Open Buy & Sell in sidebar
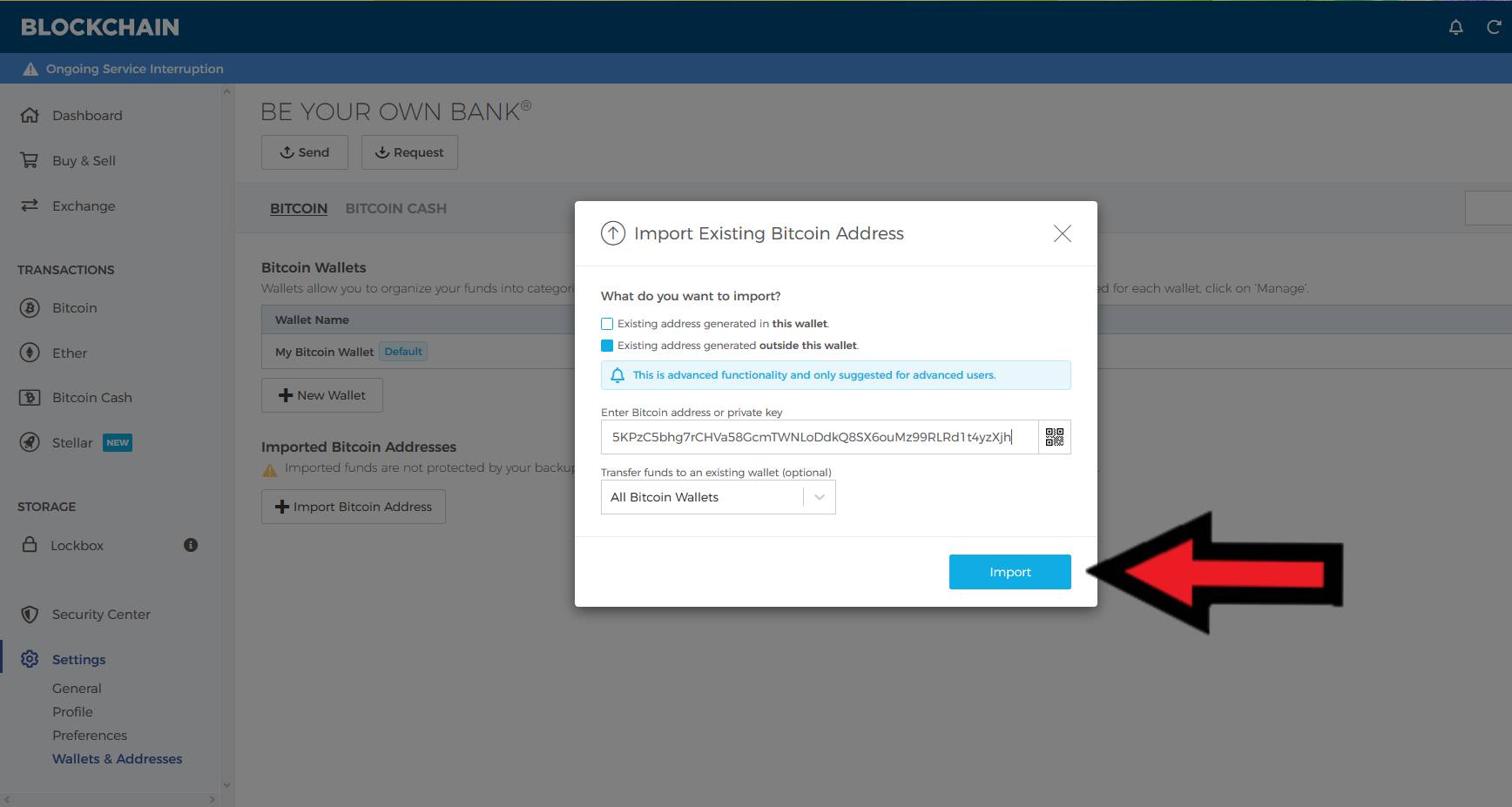Image resolution: width=1512 pixels, height=807 pixels. tap(84, 160)
